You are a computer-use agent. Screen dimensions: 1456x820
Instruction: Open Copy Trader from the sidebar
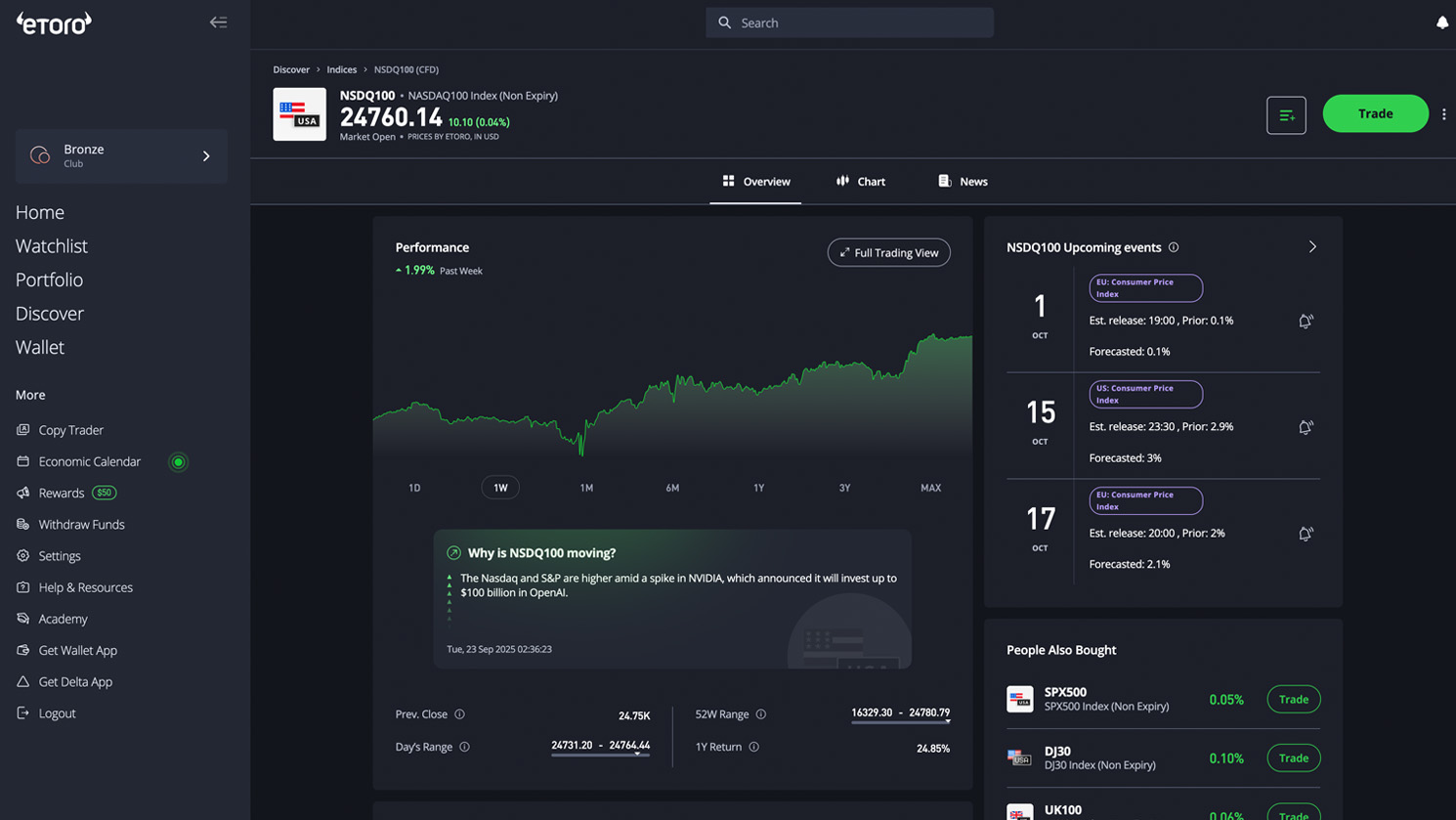(70, 430)
